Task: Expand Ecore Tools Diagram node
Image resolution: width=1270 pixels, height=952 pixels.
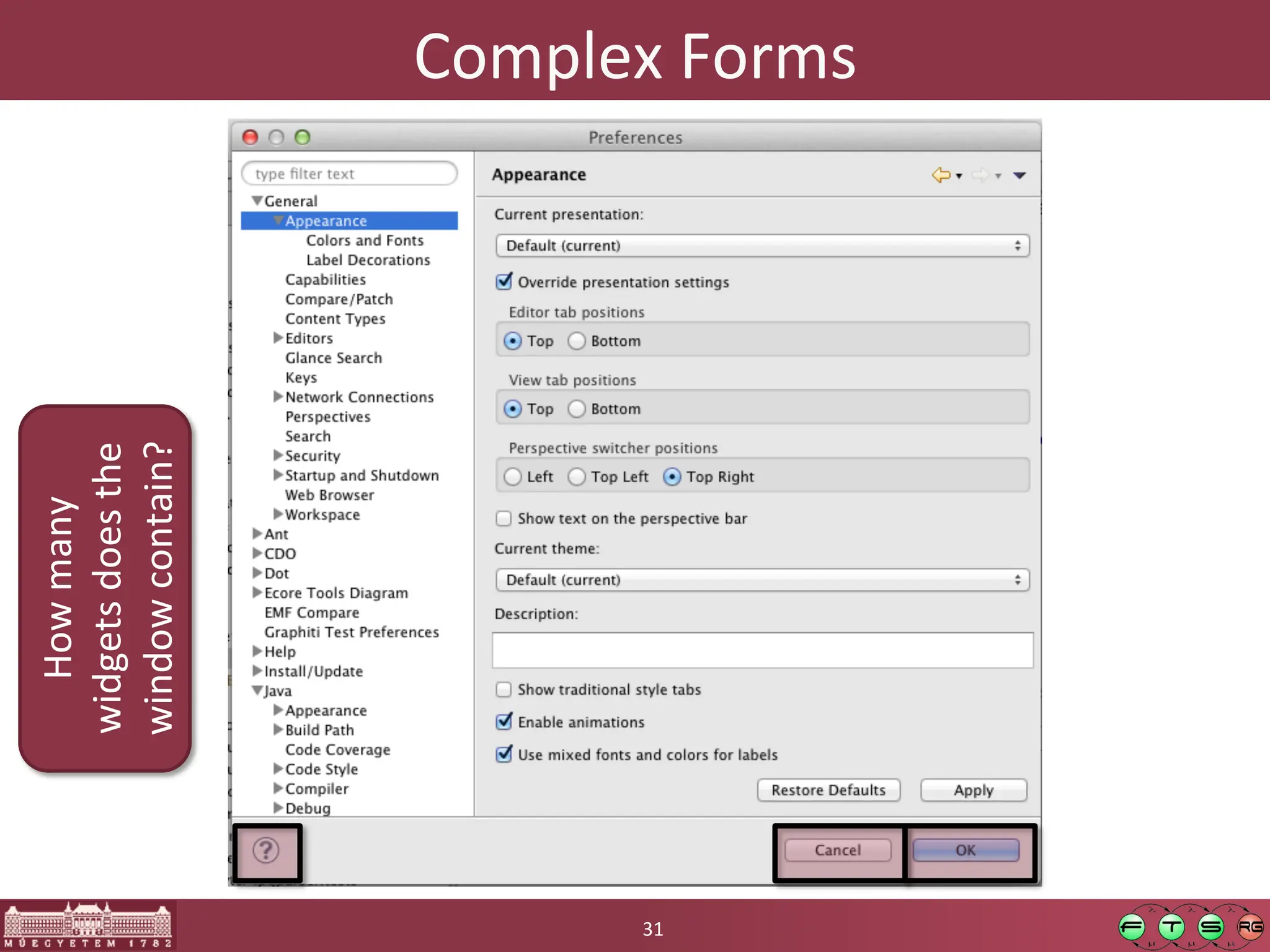Action: click(x=257, y=593)
